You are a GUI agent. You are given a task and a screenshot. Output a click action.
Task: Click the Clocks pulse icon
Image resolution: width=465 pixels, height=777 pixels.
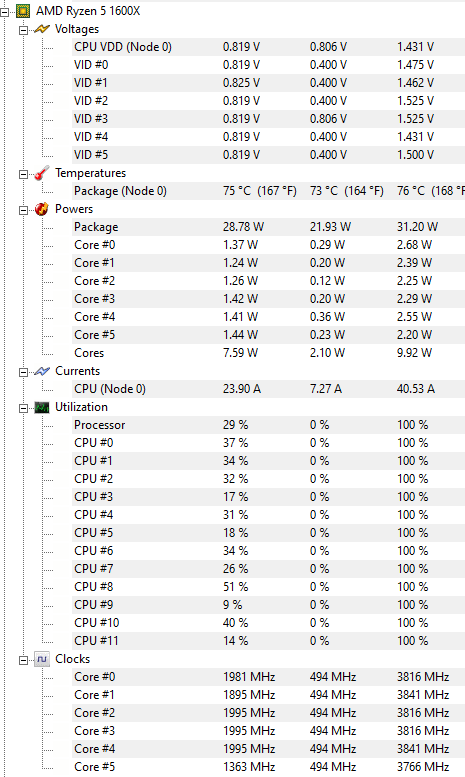(42, 659)
